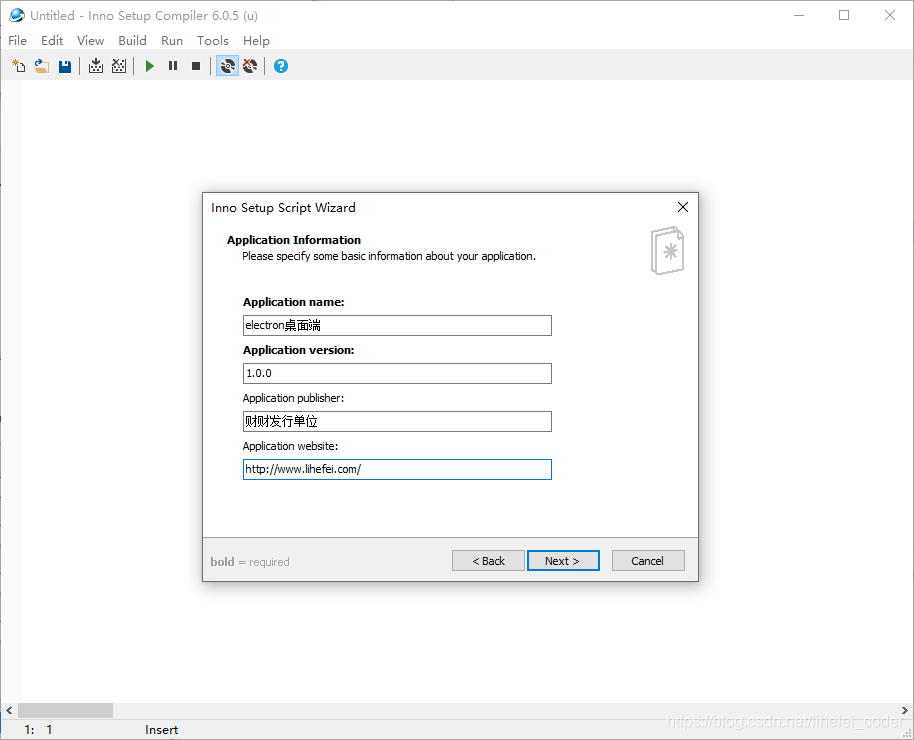Image resolution: width=914 pixels, height=740 pixels.
Task: Click the Target Uninstall toolbar icon
Action: point(250,66)
